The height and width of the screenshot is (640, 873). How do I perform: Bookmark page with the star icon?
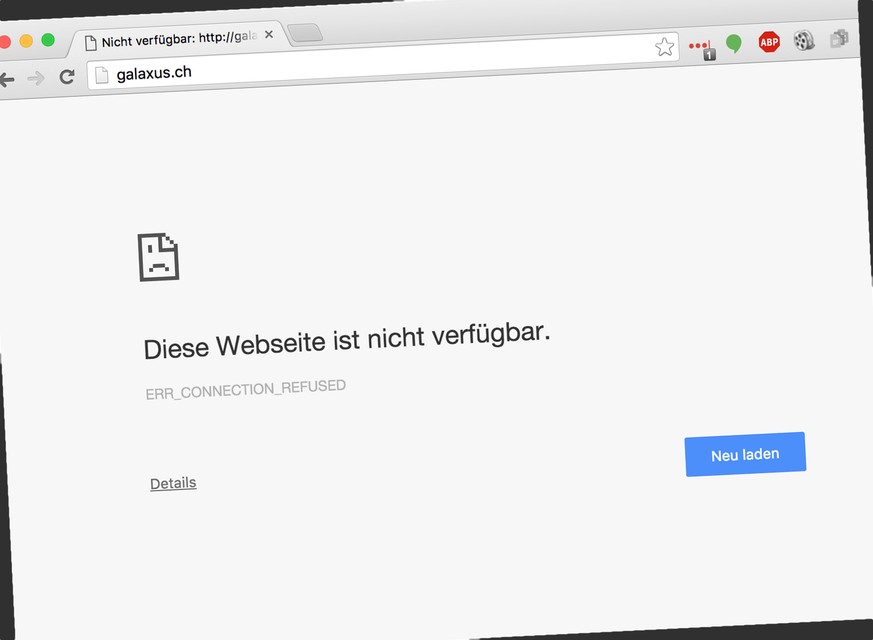[x=664, y=47]
